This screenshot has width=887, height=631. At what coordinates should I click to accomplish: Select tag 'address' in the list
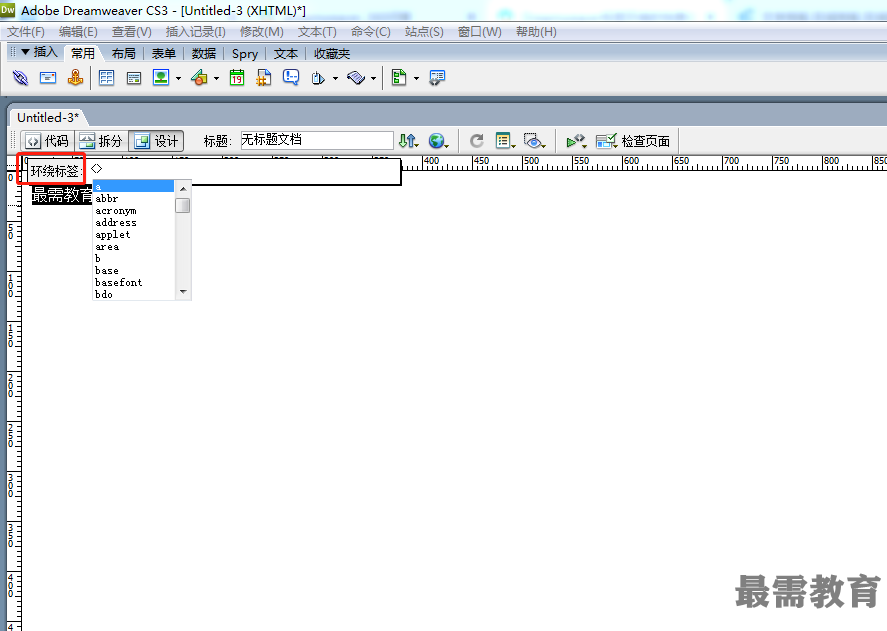pos(134,222)
